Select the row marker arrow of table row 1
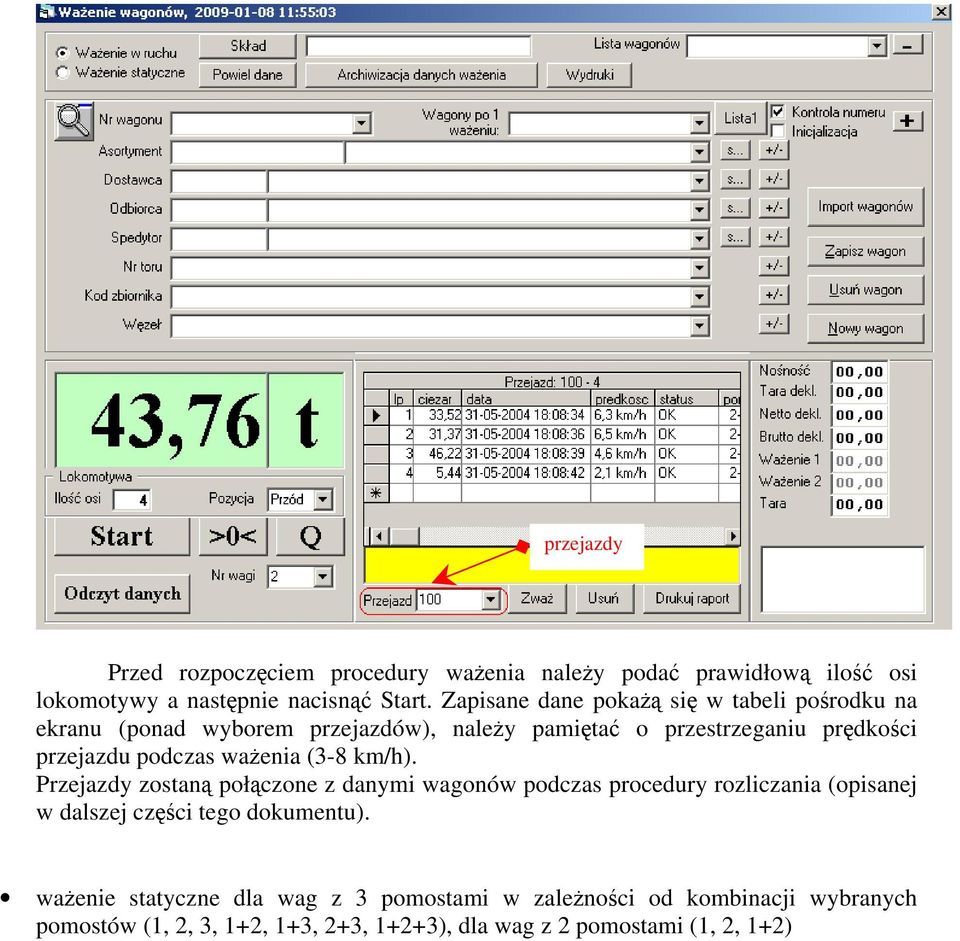The height and width of the screenshot is (941, 960). click(376, 416)
